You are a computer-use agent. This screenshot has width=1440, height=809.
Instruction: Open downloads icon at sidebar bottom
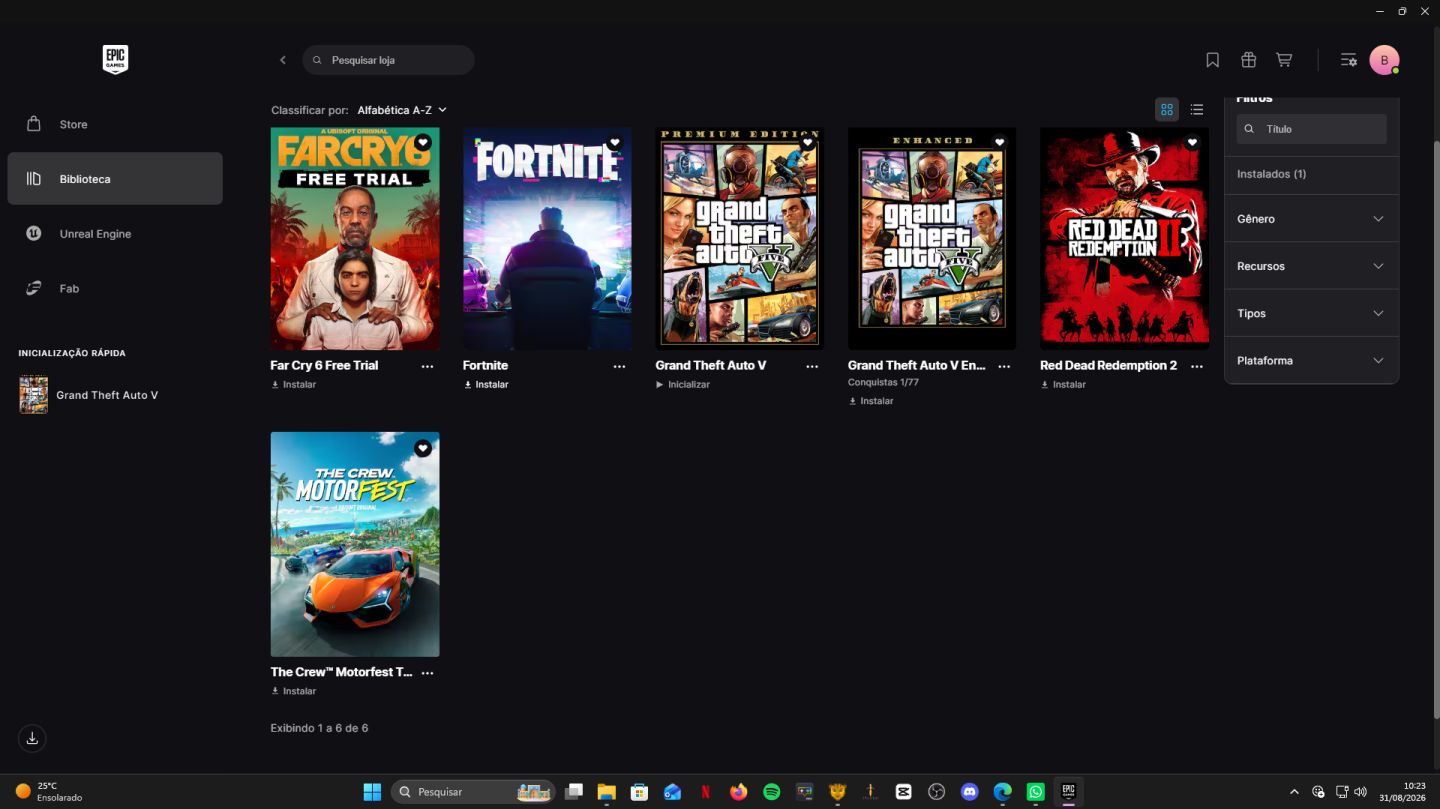tap(32, 738)
